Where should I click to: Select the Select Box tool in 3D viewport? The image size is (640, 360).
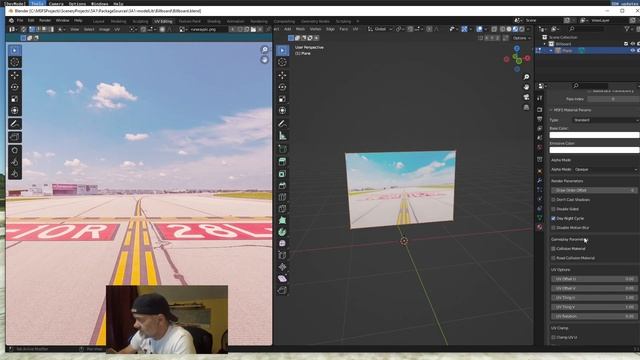pos(282,50)
